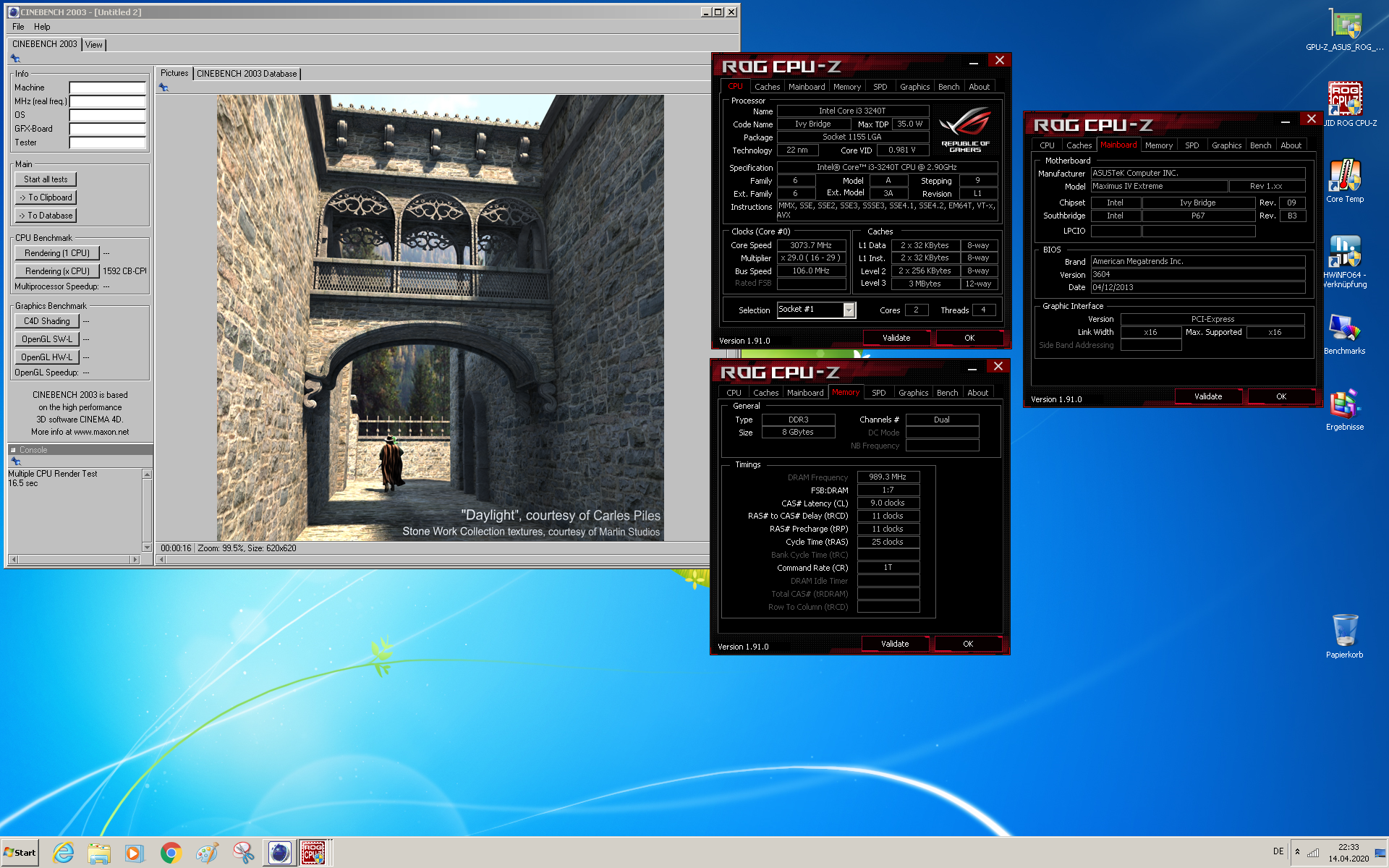Run OpenGL HW-L benchmark

point(47,357)
